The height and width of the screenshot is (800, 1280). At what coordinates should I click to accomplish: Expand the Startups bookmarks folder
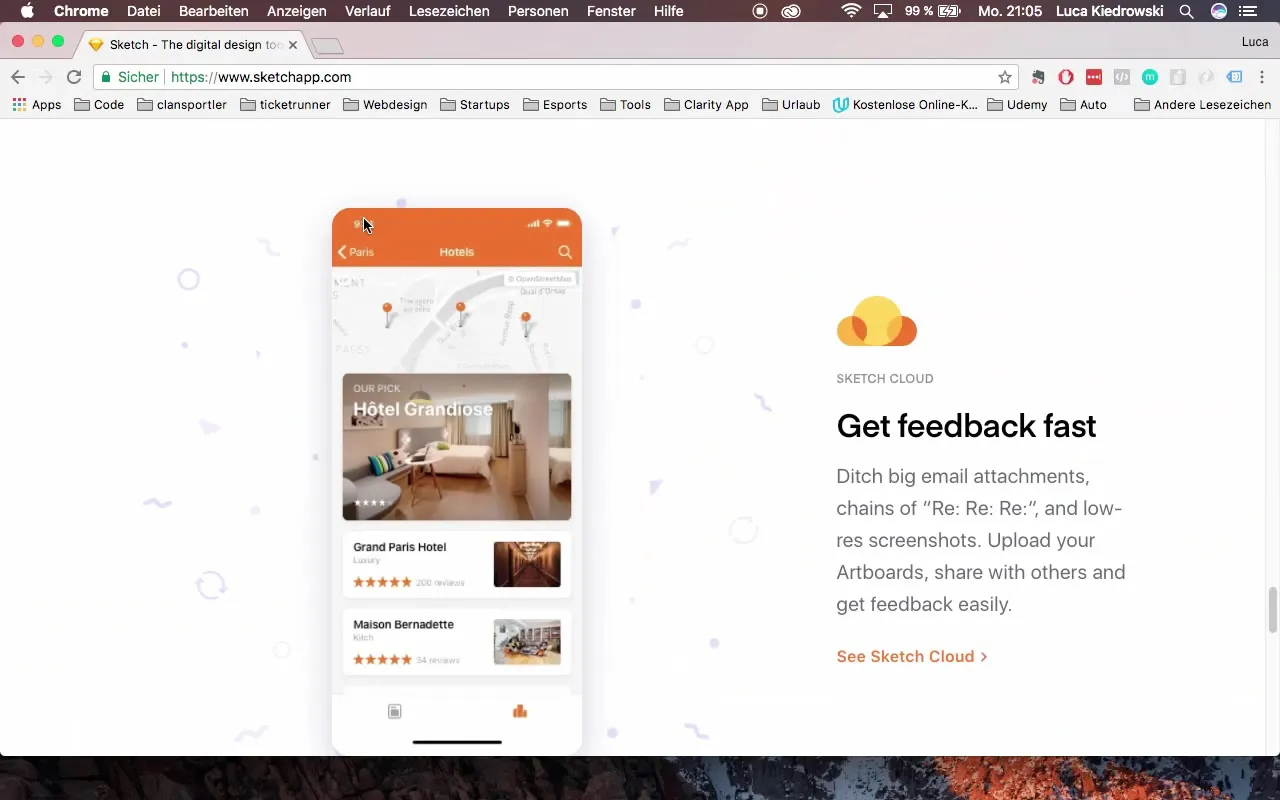(475, 104)
